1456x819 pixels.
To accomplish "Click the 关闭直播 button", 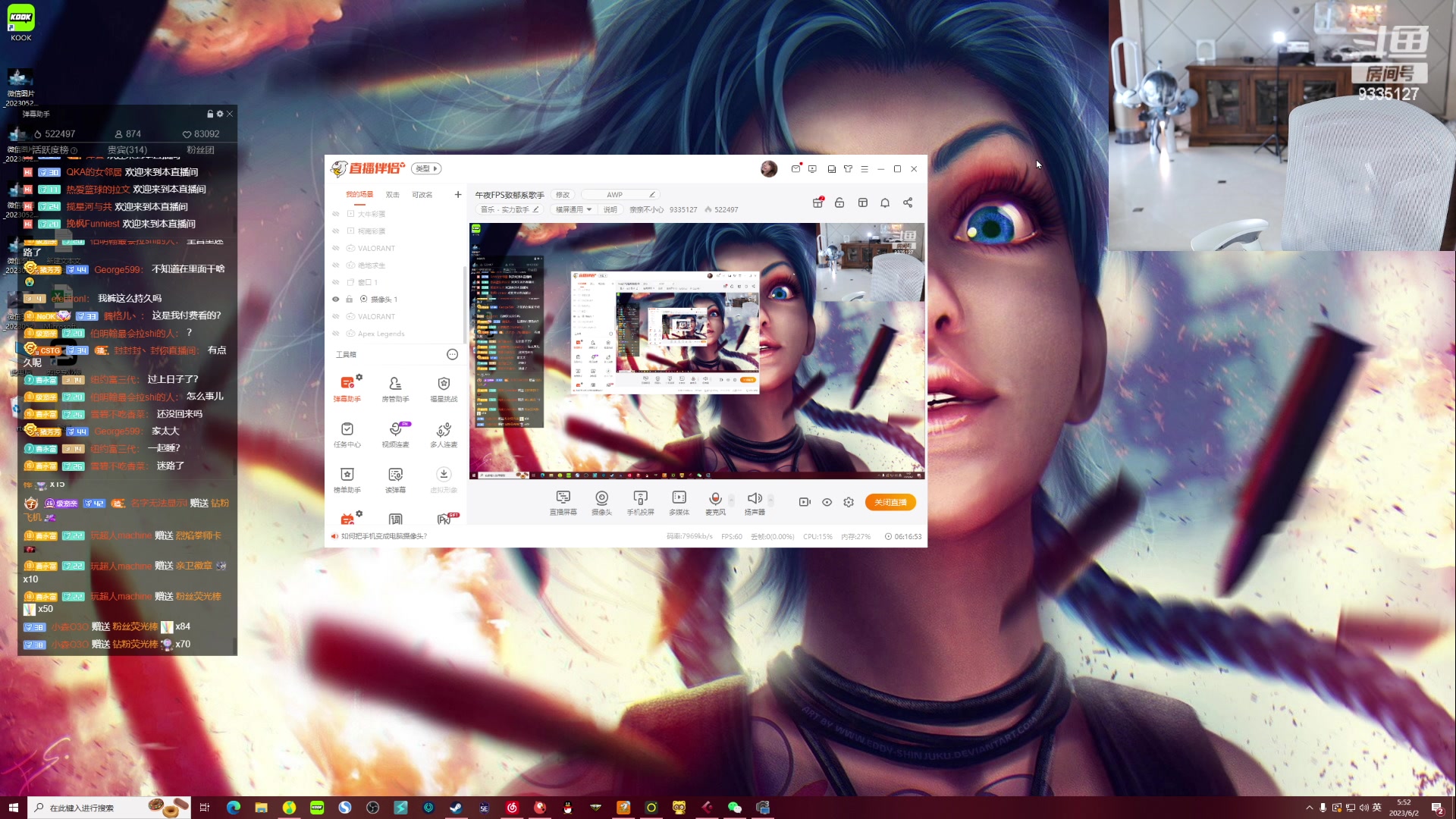I will (x=890, y=502).
